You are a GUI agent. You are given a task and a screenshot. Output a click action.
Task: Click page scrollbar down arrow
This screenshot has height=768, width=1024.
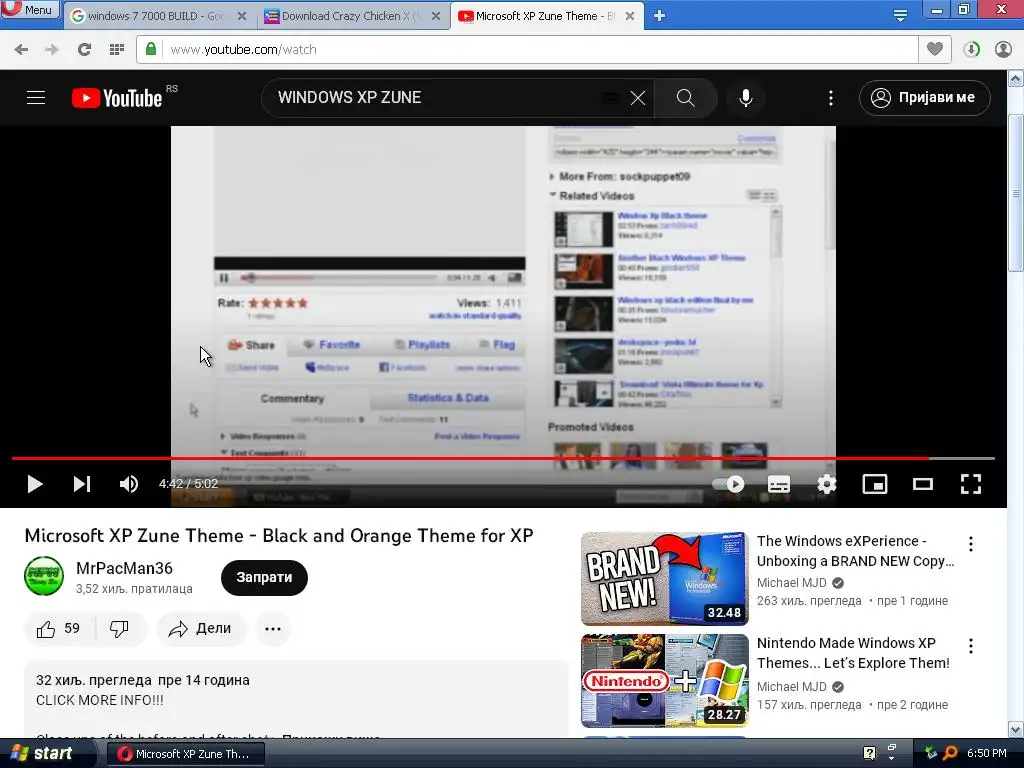coord(1016,729)
